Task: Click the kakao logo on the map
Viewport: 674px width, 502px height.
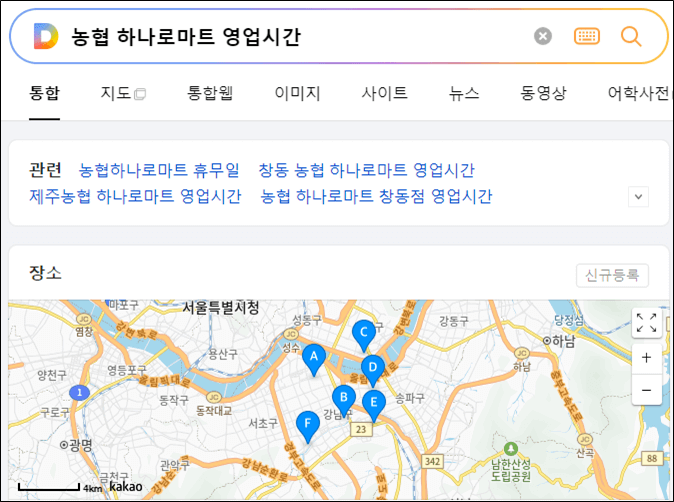Action: point(126,487)
